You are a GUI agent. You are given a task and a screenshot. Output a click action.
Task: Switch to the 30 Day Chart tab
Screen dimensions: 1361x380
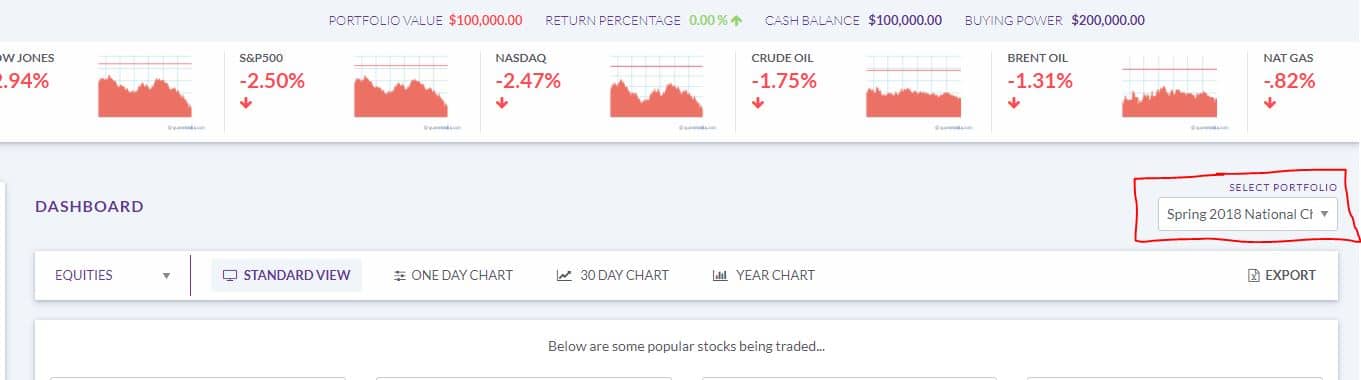coord(613,275)
